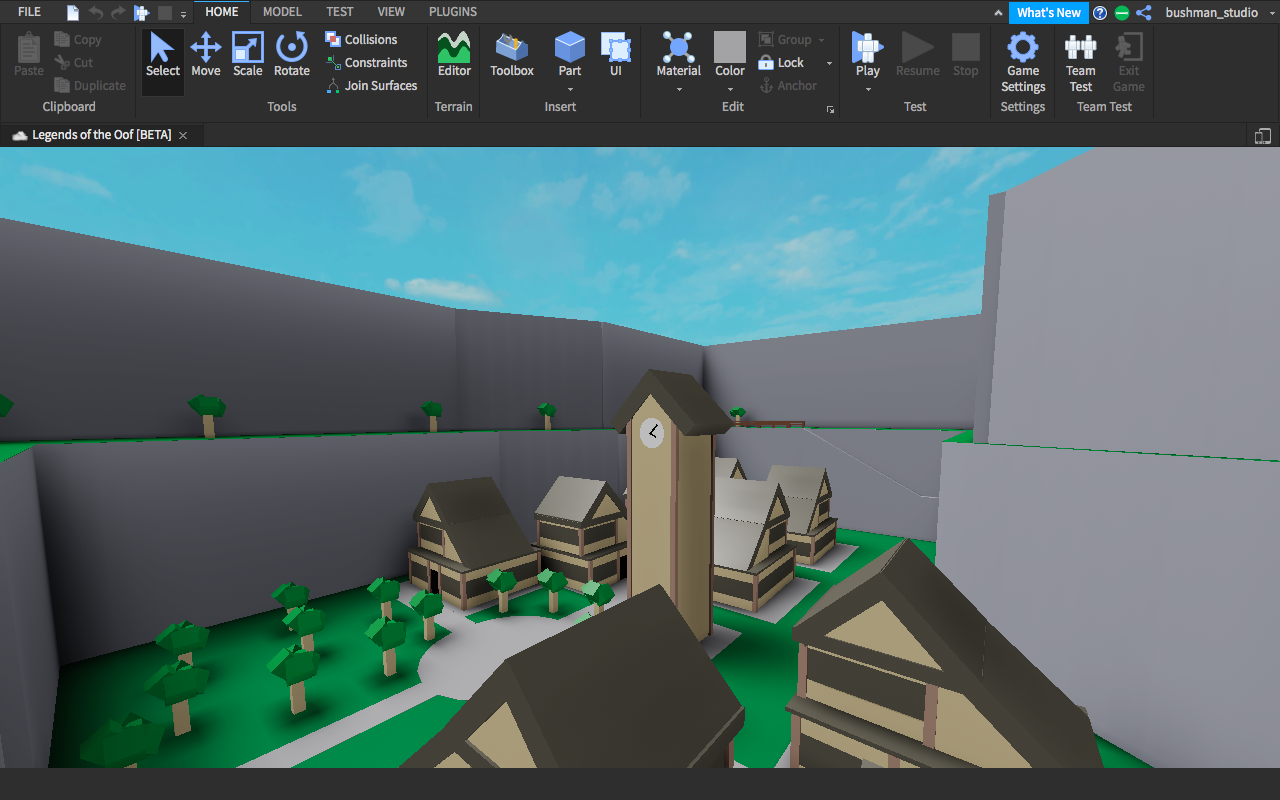Open the PLUGINS ribbon tab
This screenshot has width=1280, height=800.
(453, 12)
